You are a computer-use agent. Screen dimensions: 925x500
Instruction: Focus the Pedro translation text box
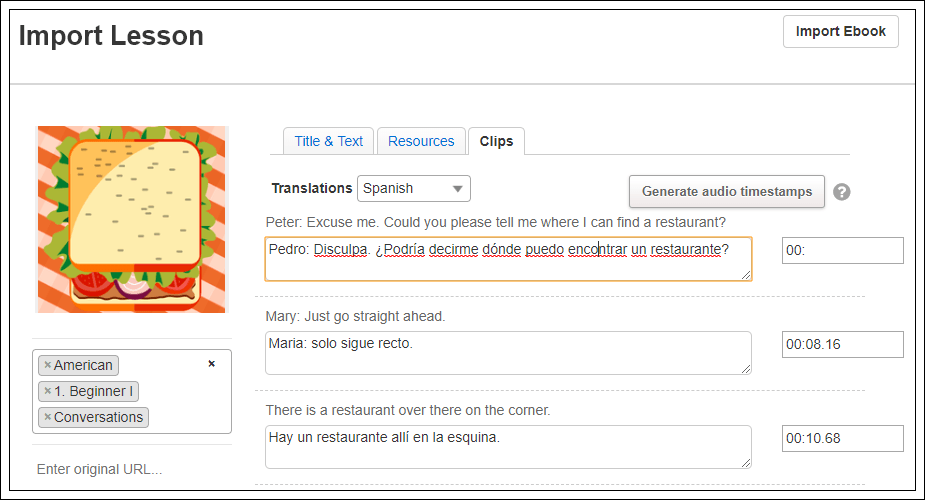pyautogui.click(x=508, y=259)
